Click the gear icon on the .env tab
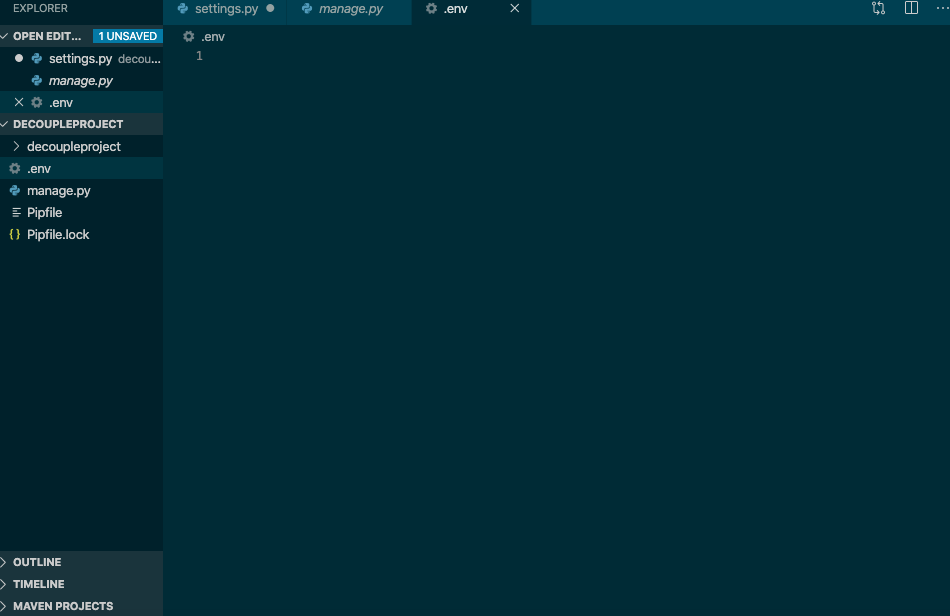The image size is (950, 616). coord(431,8)
